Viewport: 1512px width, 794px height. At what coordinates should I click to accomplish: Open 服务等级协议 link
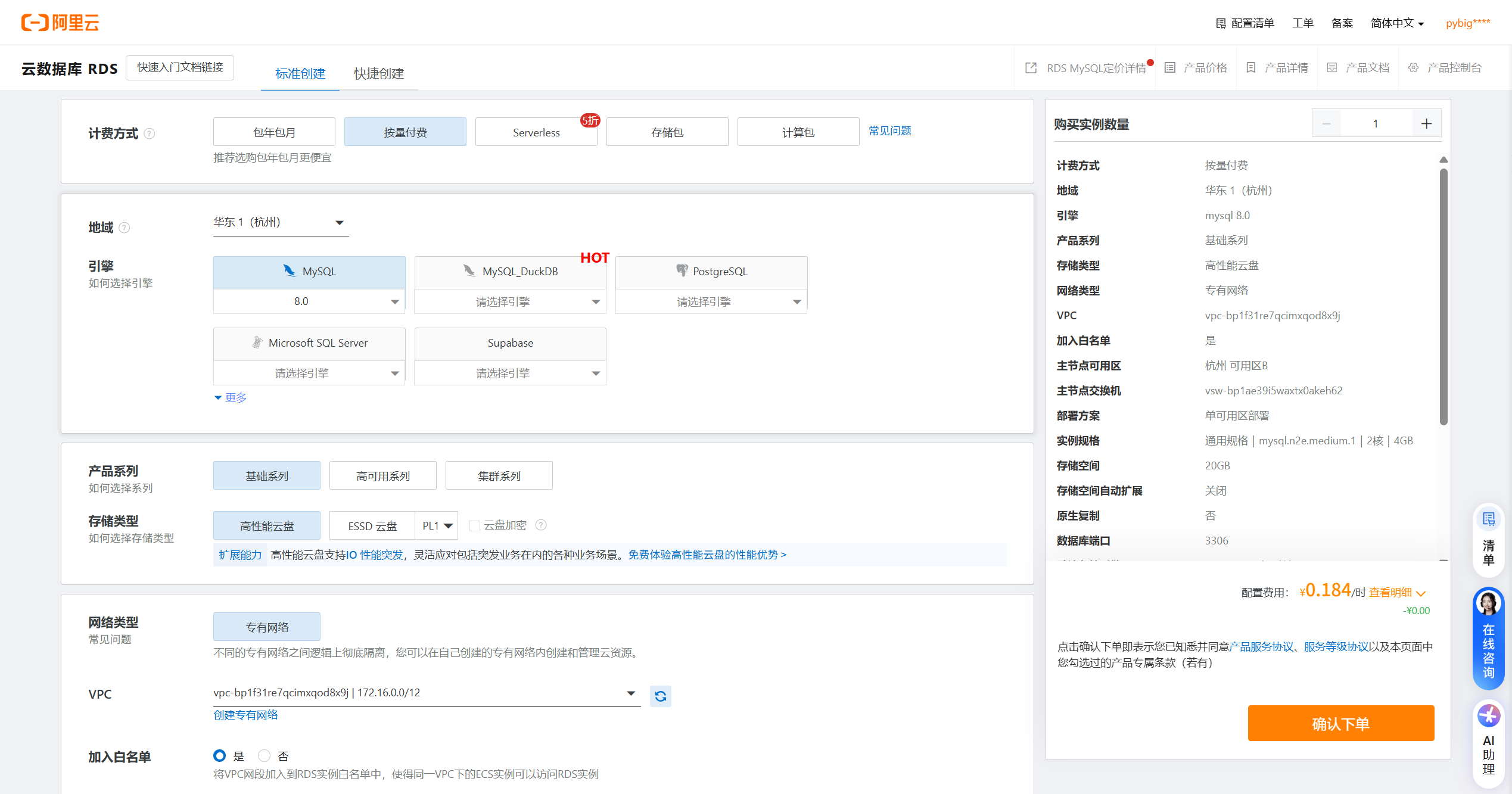click(1336, 646)
